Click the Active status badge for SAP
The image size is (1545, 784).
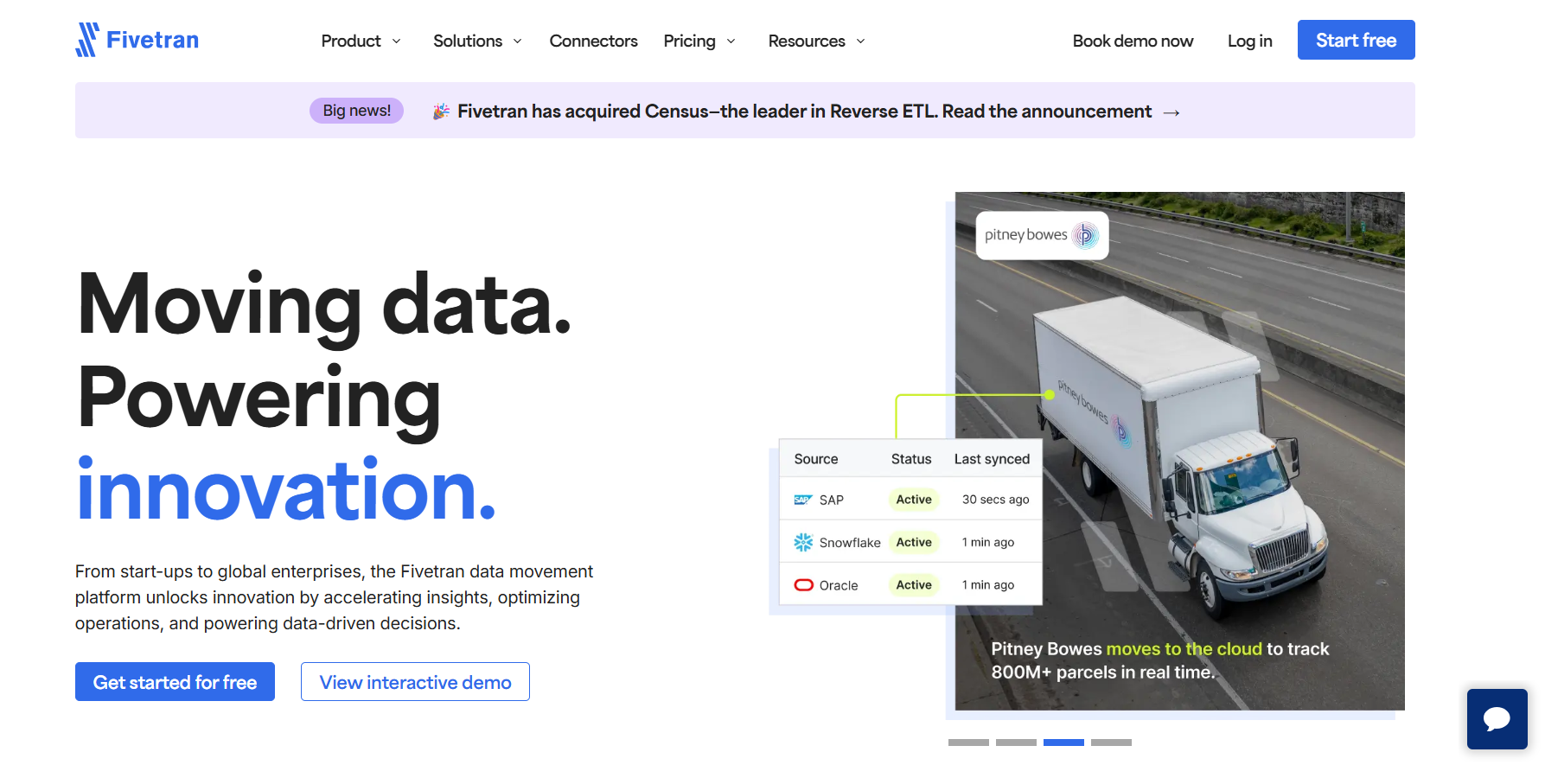coord(914,500)
